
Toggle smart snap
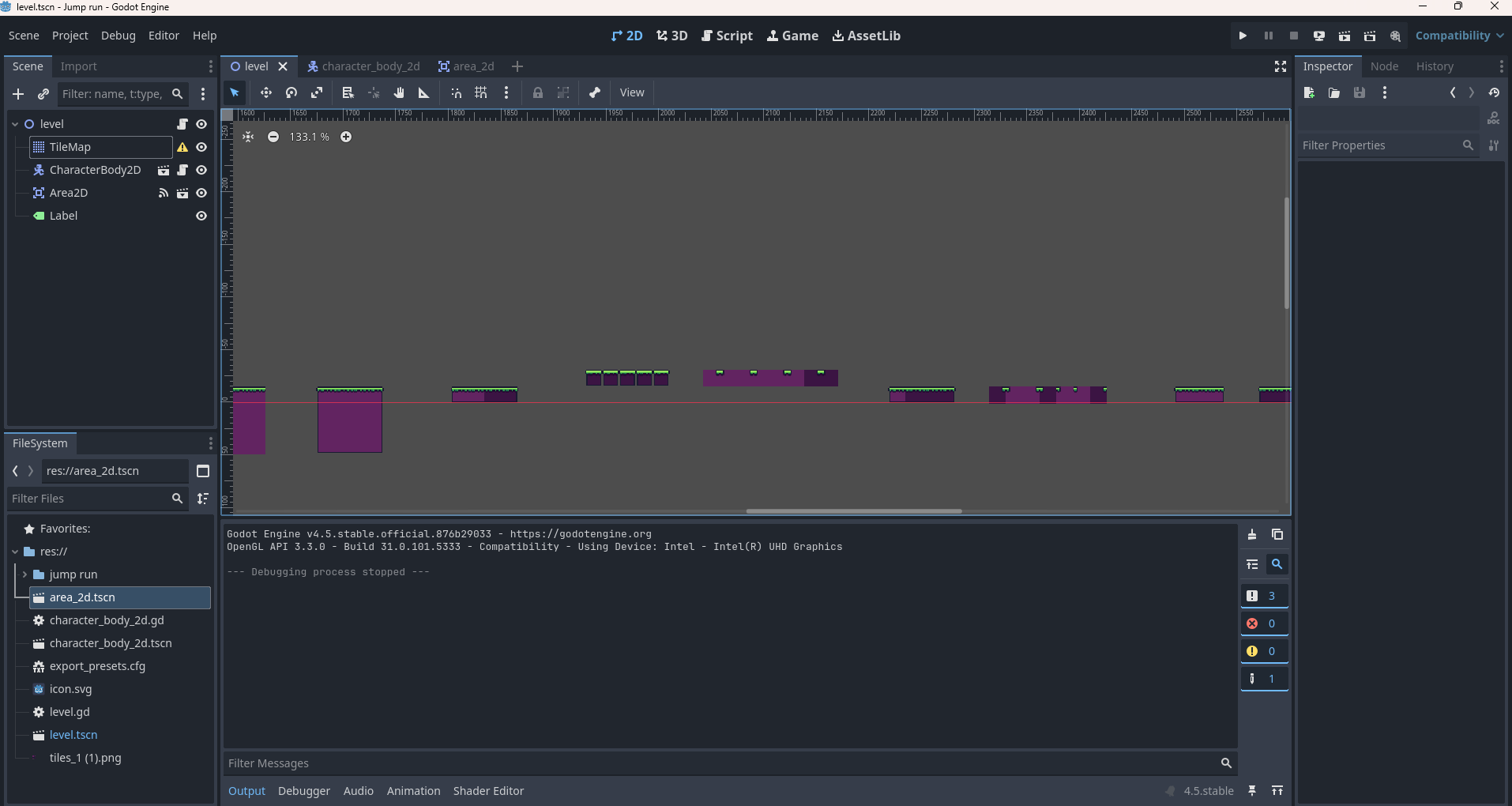[456, 92]
